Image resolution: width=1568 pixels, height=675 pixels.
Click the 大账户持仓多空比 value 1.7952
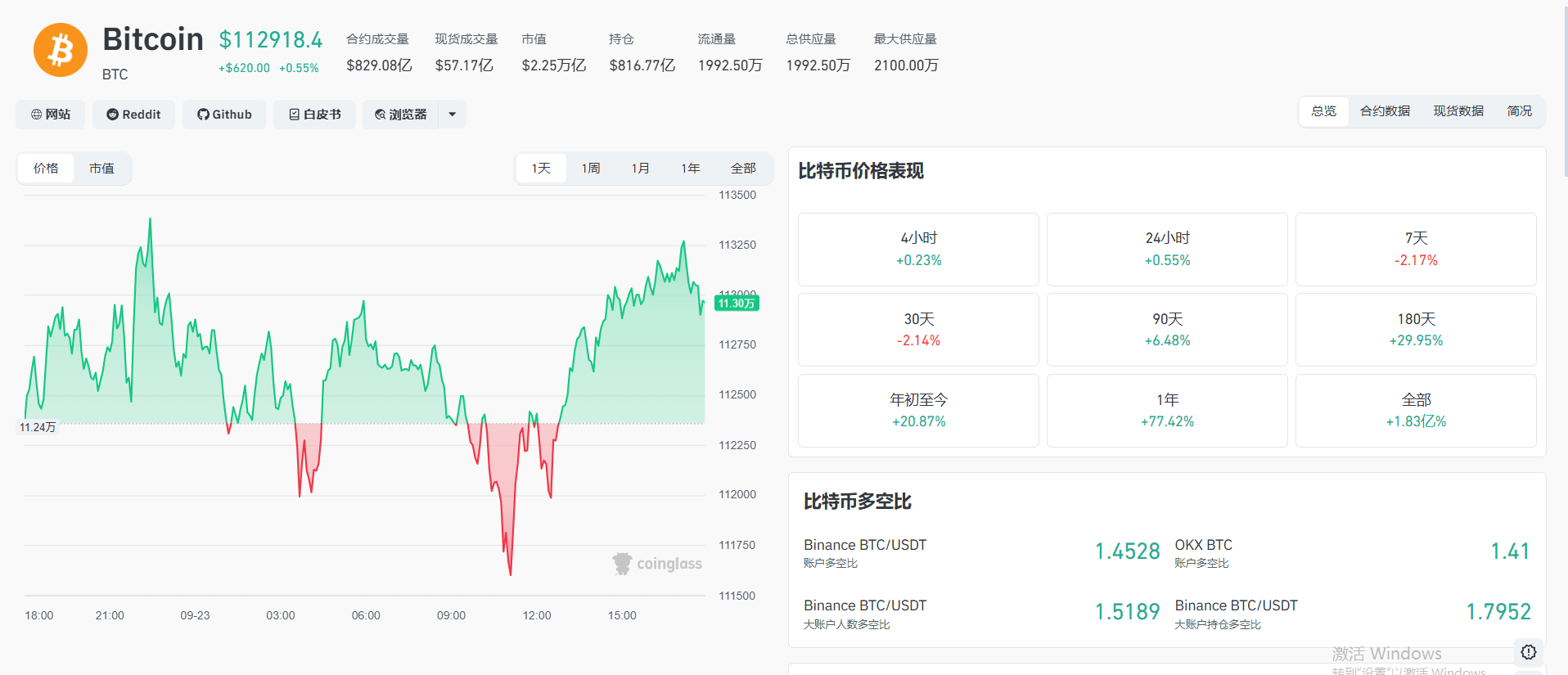pyautogui.click(x=1498, y=612)
